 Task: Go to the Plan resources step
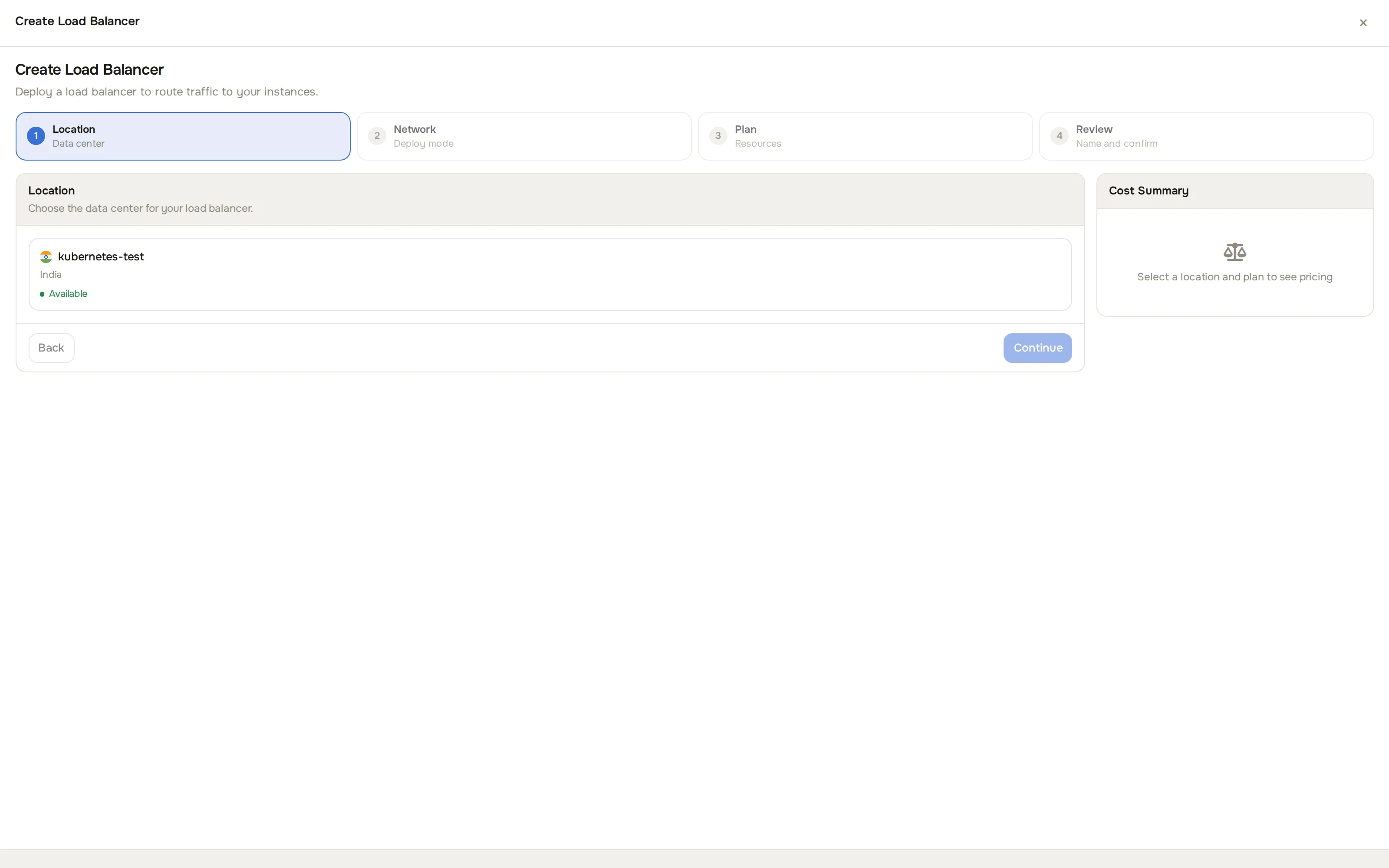click(x=865, y=136)
